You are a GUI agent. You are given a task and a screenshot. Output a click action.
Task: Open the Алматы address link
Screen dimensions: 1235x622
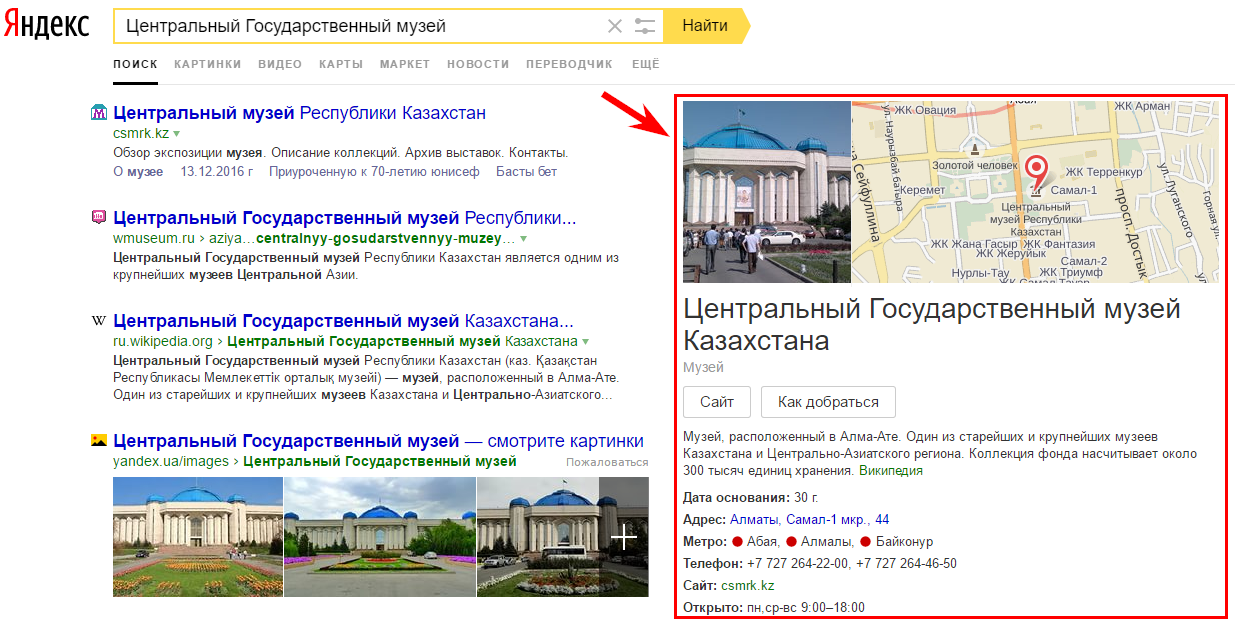[754, 520]
